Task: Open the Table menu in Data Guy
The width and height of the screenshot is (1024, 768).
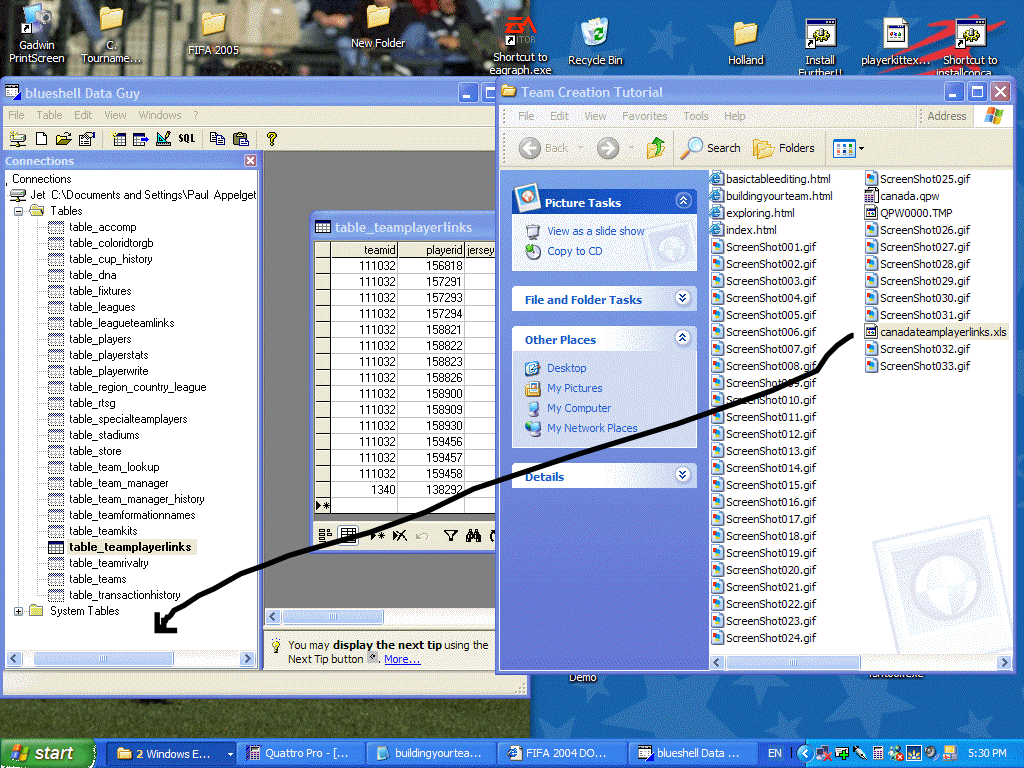Action: click(49, 115)
